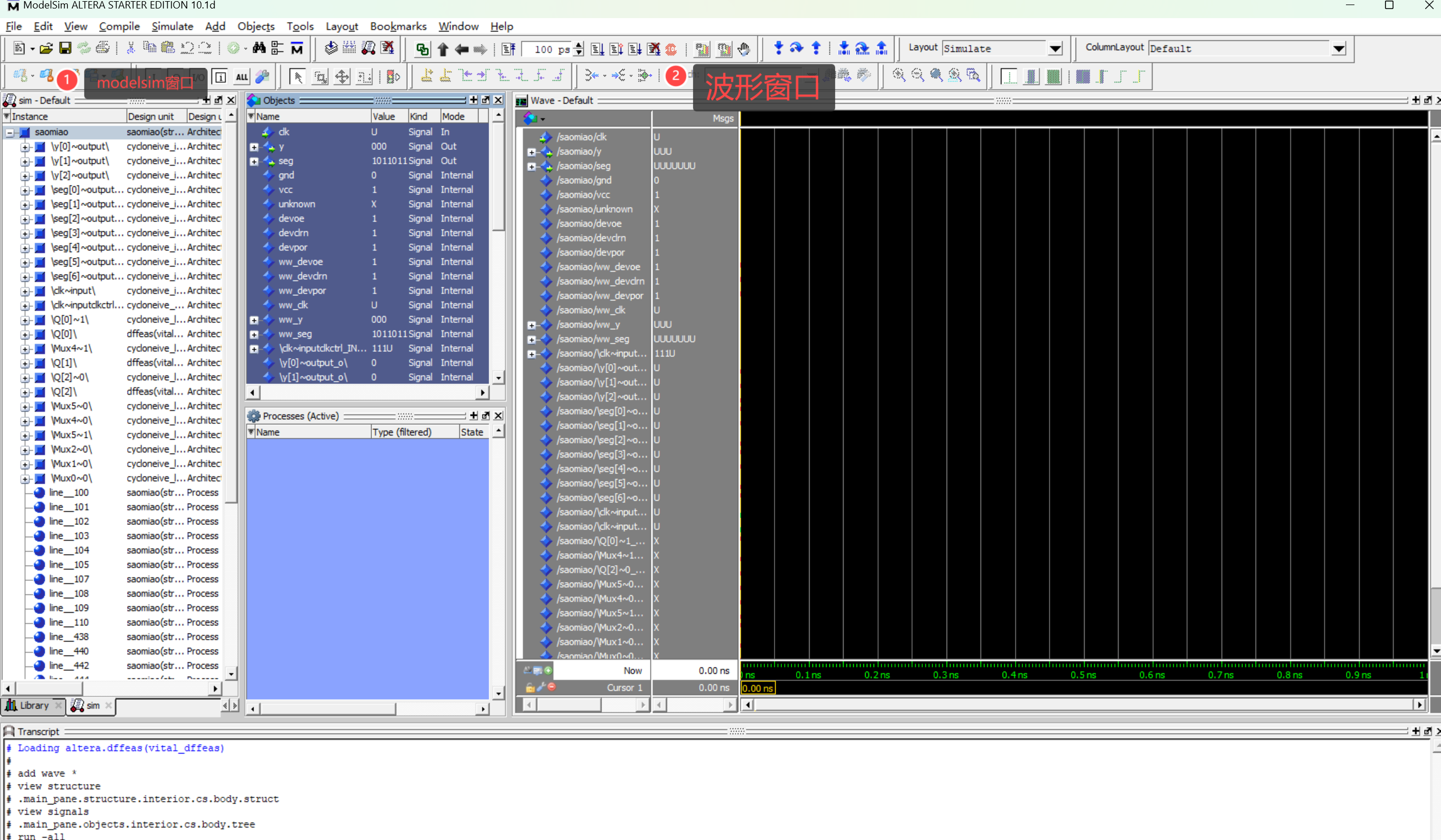Open the Simulate menu
Screen dimensions: 1441x840
172,27
